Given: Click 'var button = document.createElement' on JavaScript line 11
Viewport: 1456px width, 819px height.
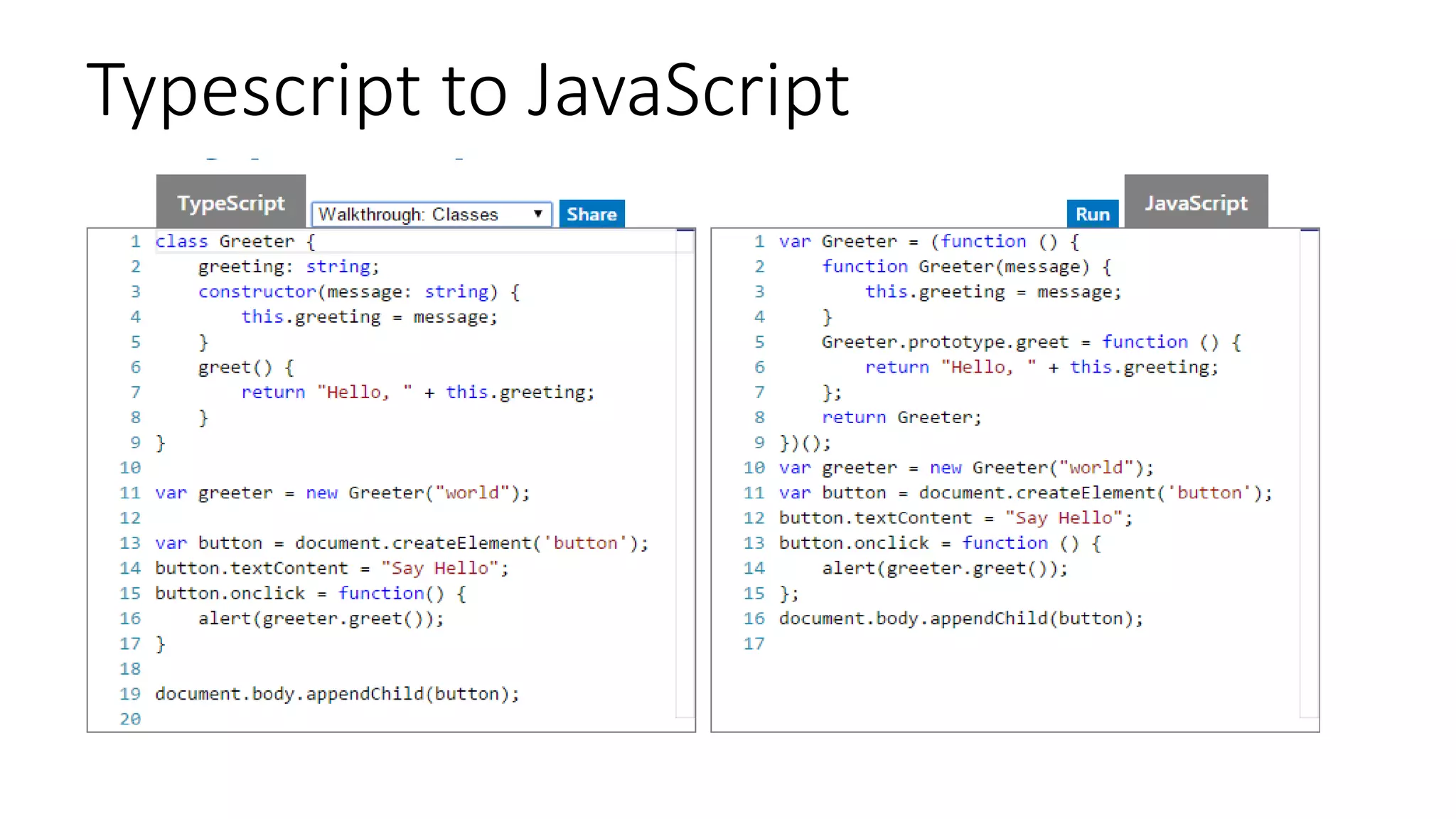Looking at the screenshot, I should pos(1025,493).
